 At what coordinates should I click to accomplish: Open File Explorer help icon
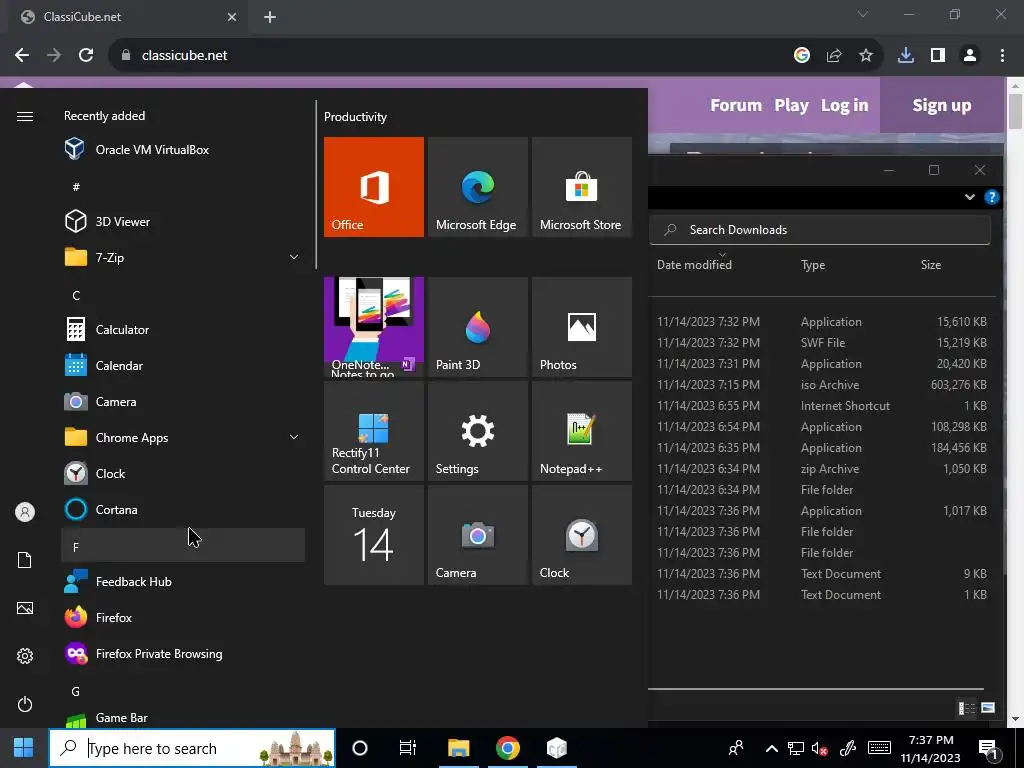(991, 197)
